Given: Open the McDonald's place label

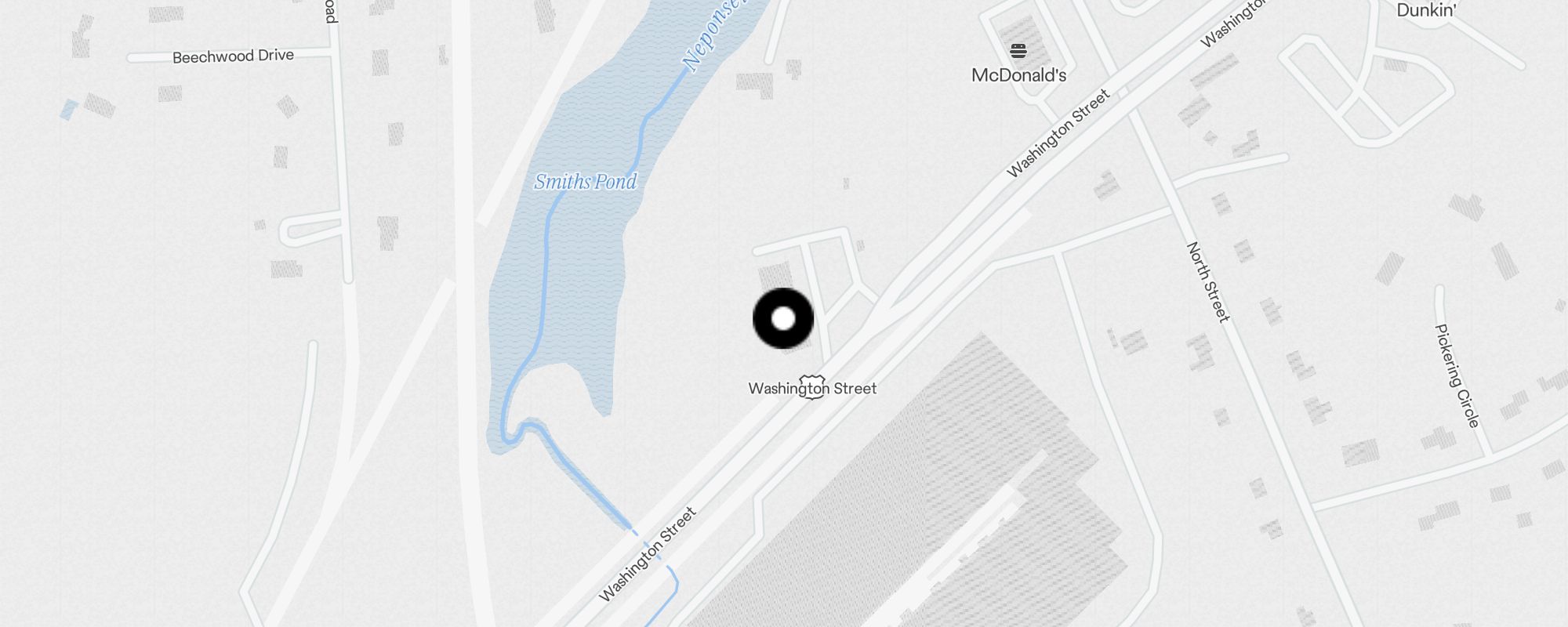Looking at the screenshot, I should (x=1018, y=75).
